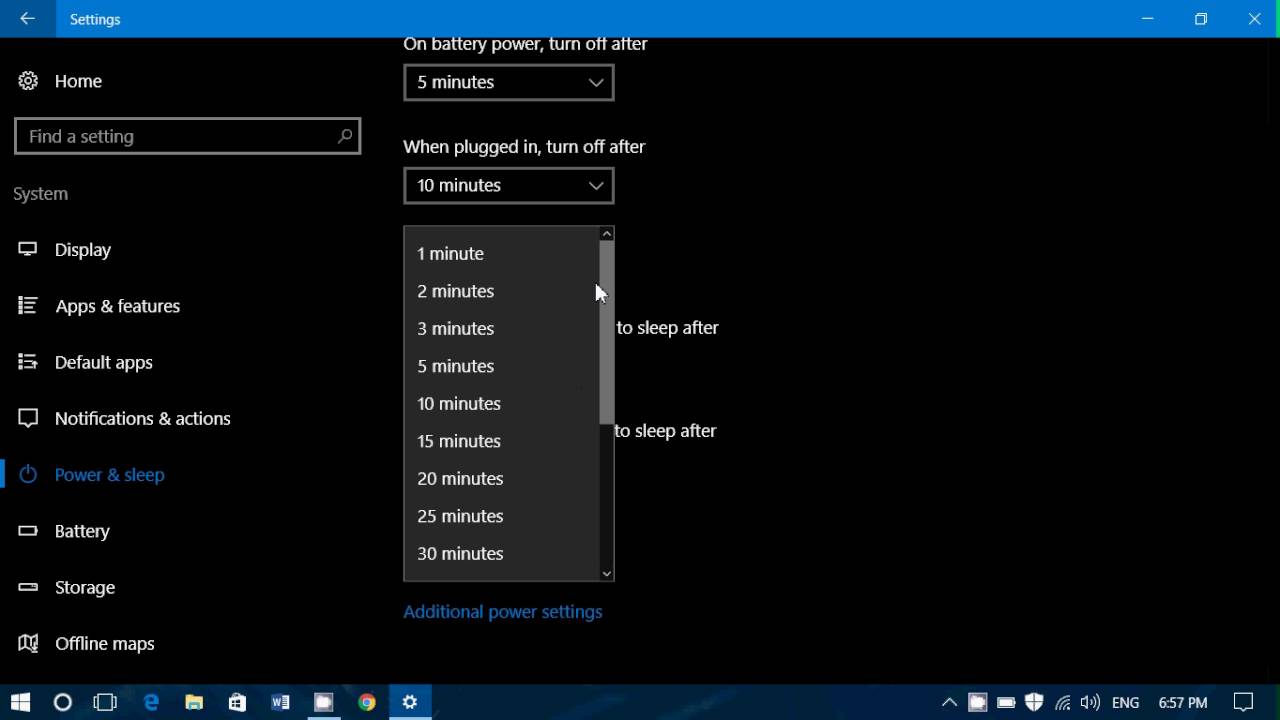Select Power & sleep in sidebar
The width and height of the screenshot is (1280, 720).
click(x=109, y=475)
